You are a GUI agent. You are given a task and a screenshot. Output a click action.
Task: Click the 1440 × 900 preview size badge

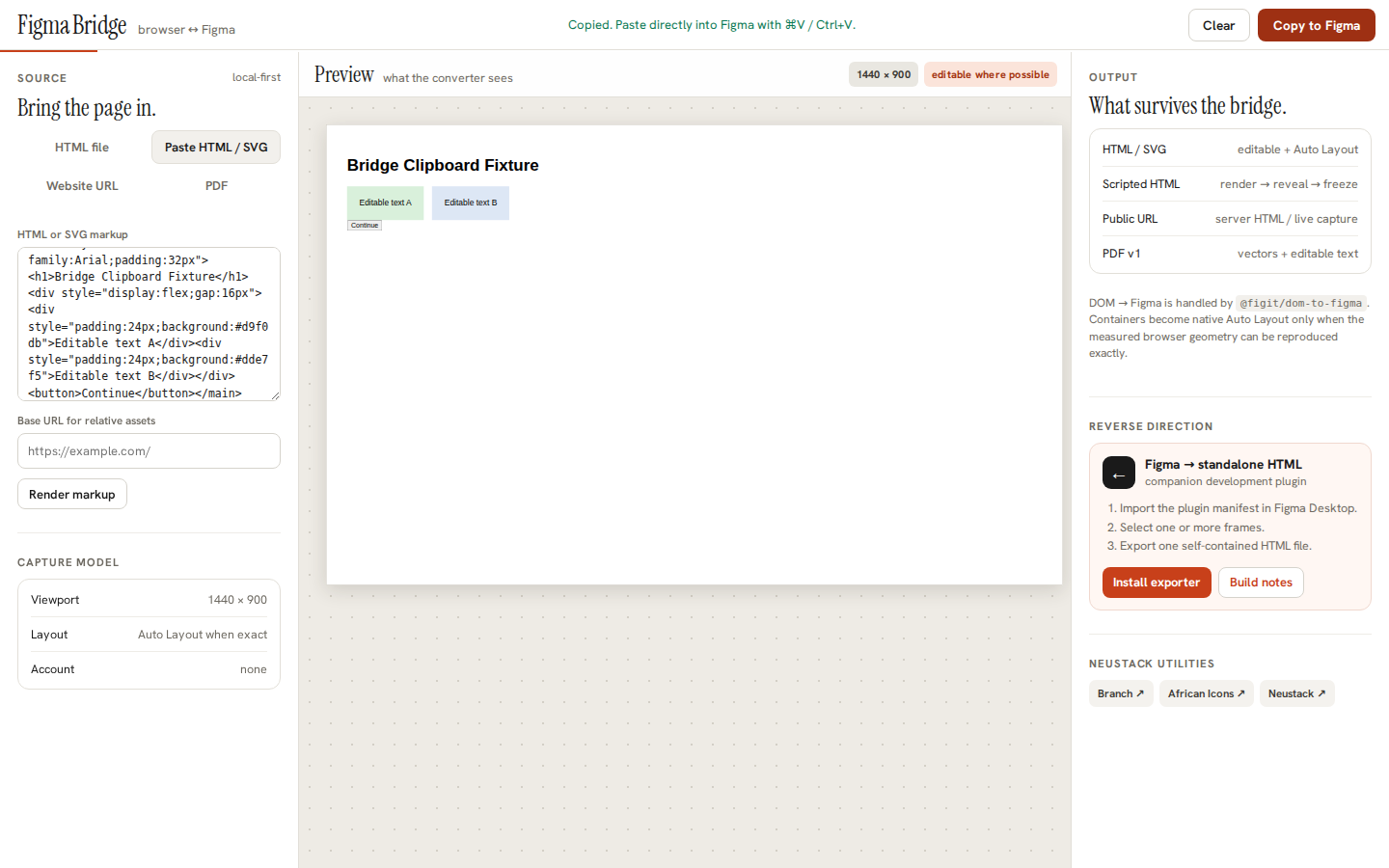[x=884, y=74]
